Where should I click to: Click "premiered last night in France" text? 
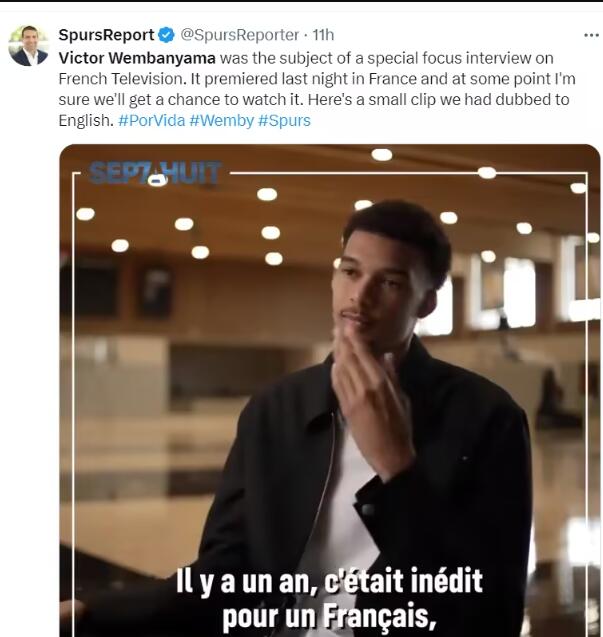click(x=311, y=79)
